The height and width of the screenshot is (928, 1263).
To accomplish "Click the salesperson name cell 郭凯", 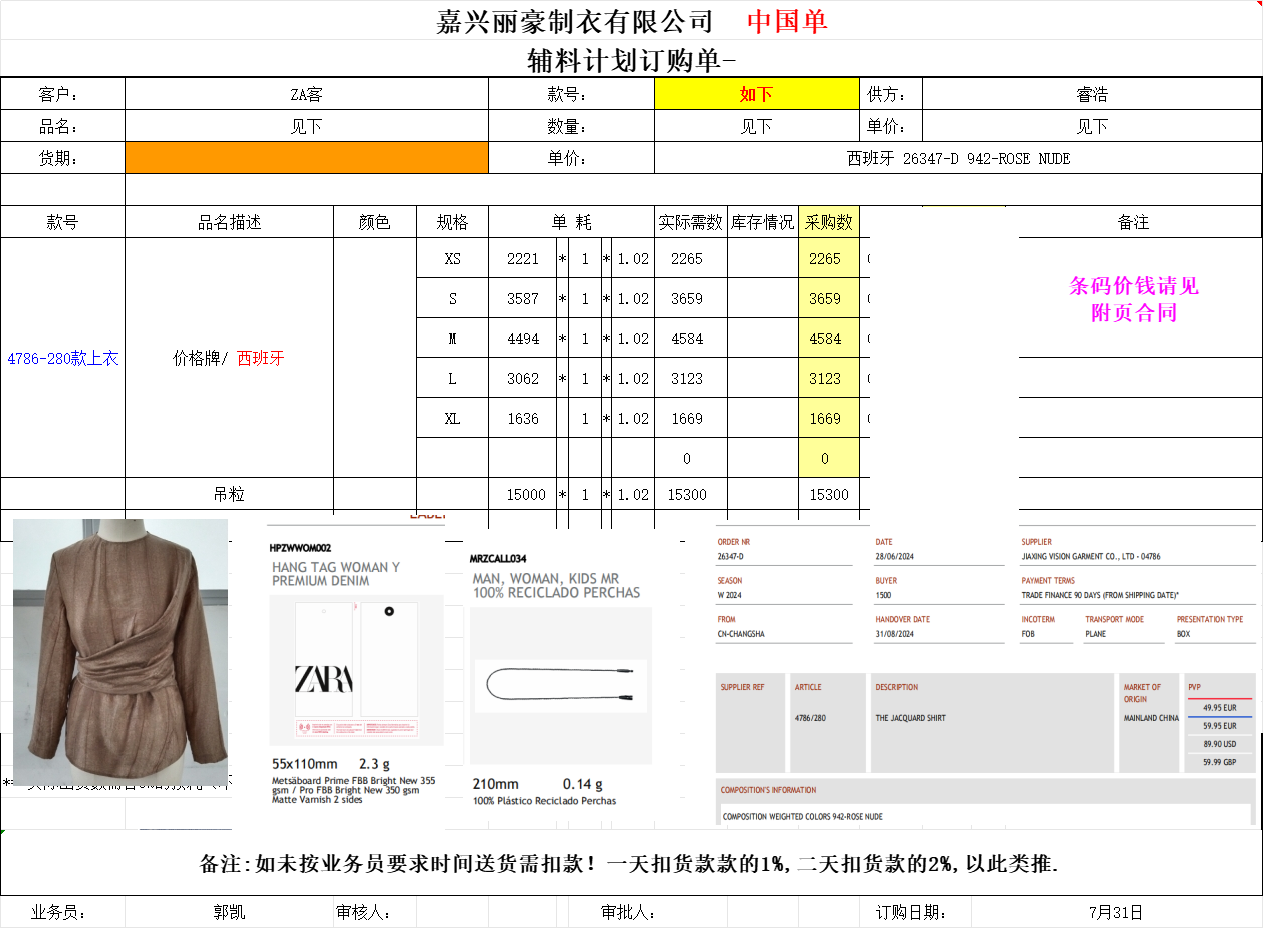I will [228, 912].
